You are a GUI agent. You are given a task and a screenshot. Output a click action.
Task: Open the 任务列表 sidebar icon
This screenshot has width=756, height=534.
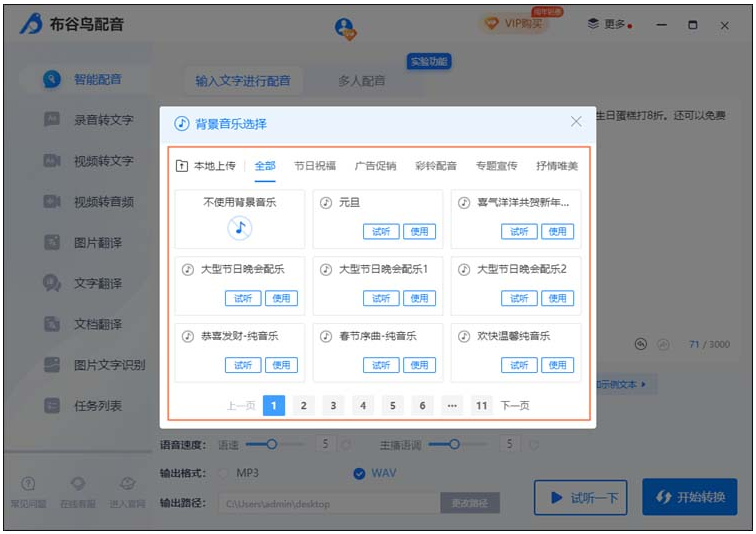point(52,406)
